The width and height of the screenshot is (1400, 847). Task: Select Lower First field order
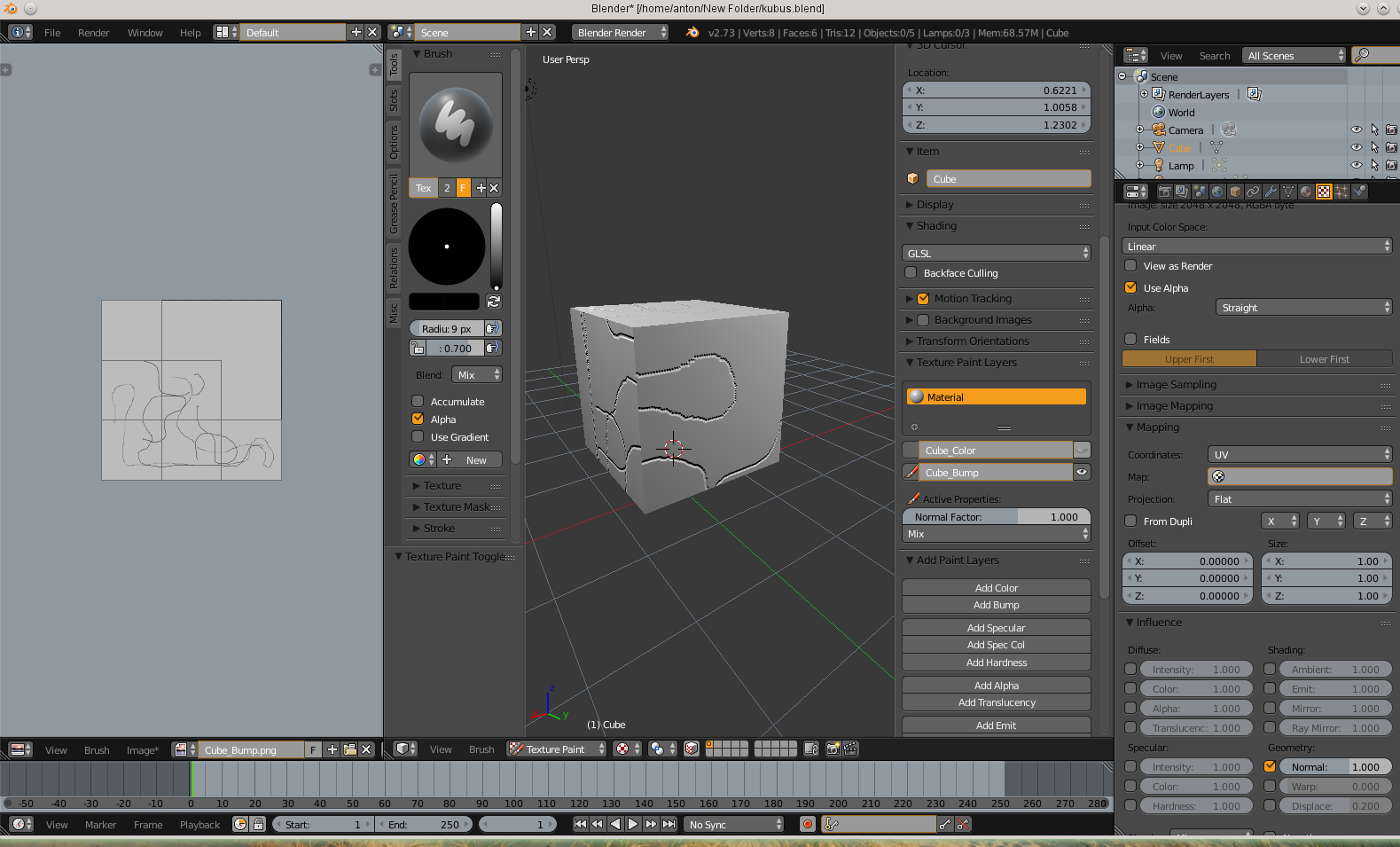(1325, 358)
